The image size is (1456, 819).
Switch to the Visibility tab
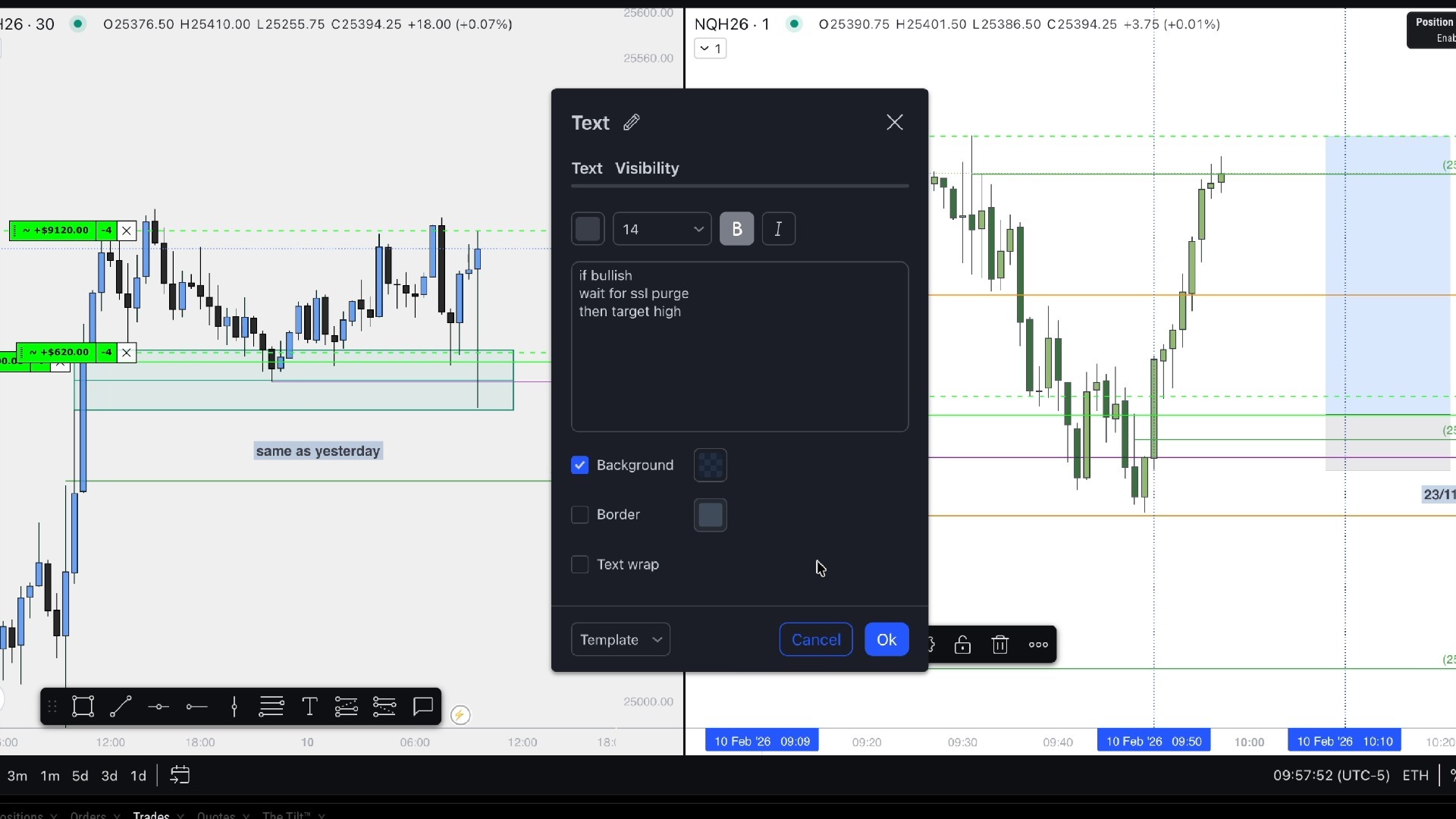coord(647,168)
